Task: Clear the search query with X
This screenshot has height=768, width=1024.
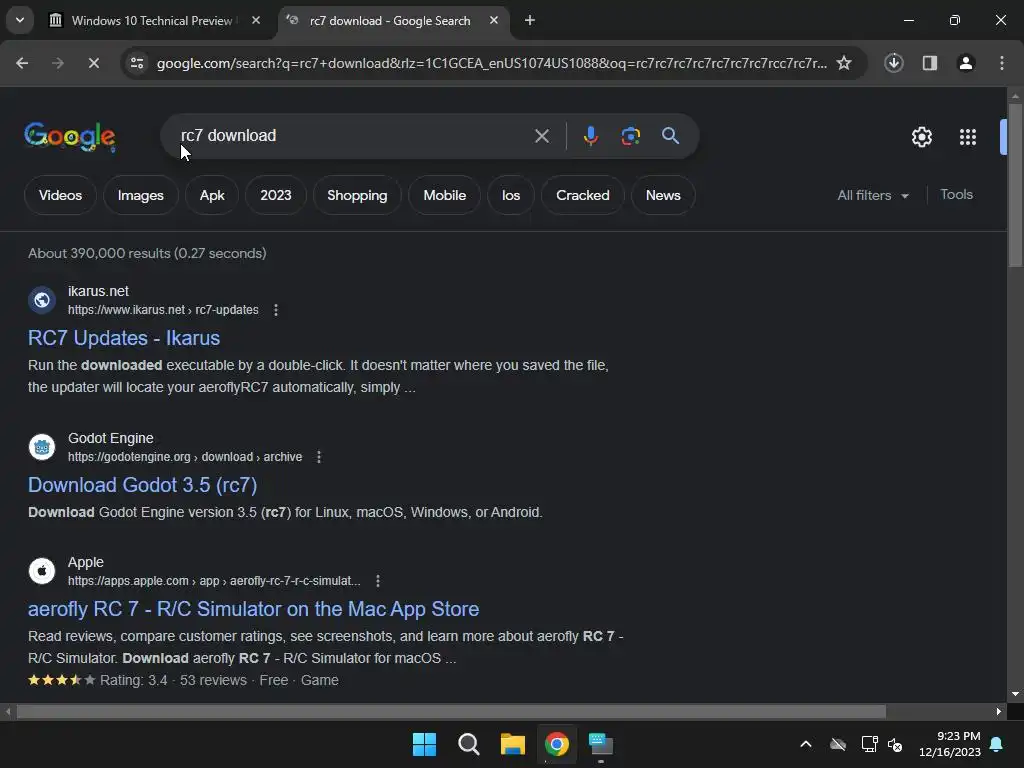Action: click(x=541, y=136)
